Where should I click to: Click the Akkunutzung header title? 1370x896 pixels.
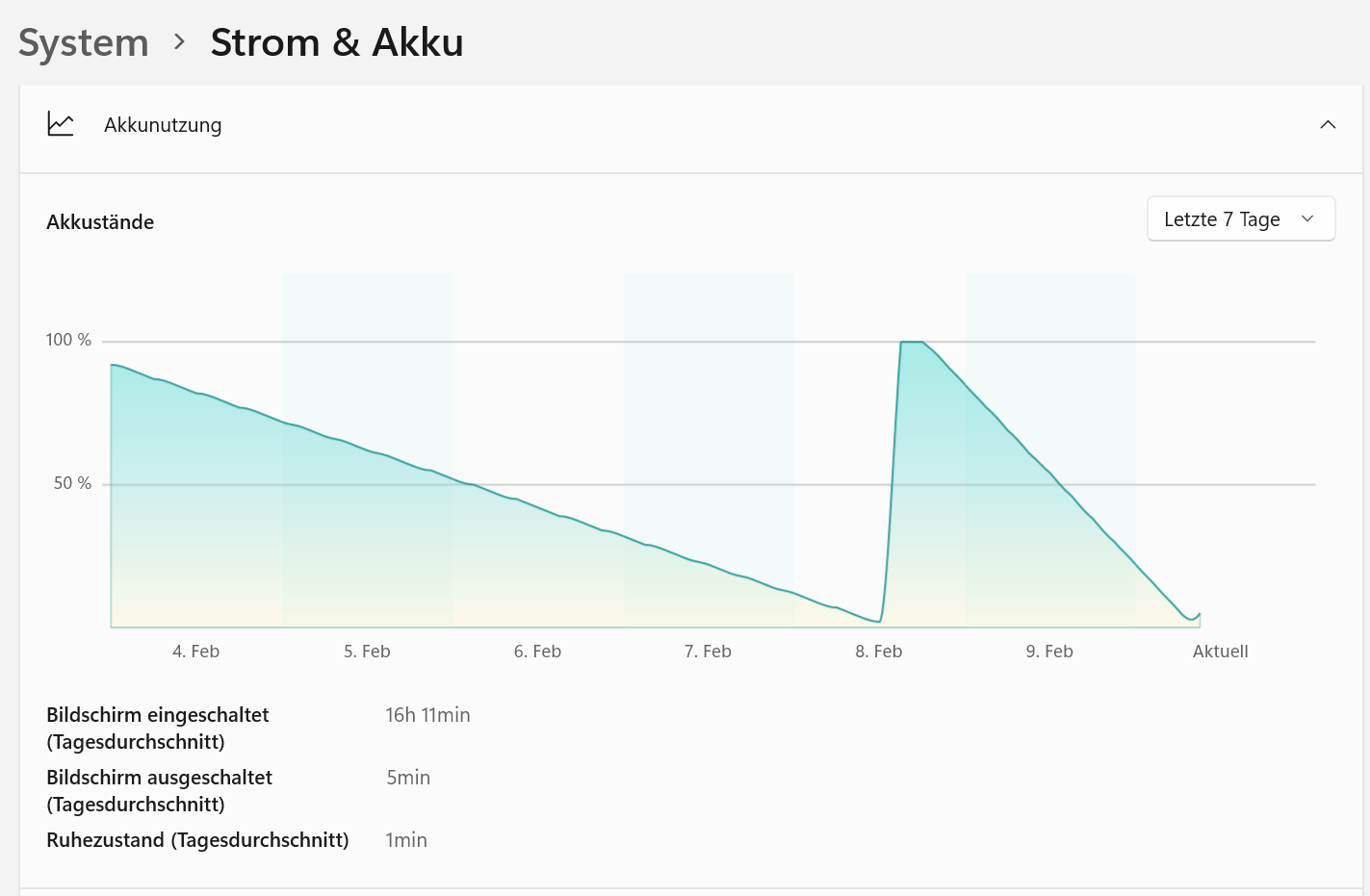click(163, 125)
